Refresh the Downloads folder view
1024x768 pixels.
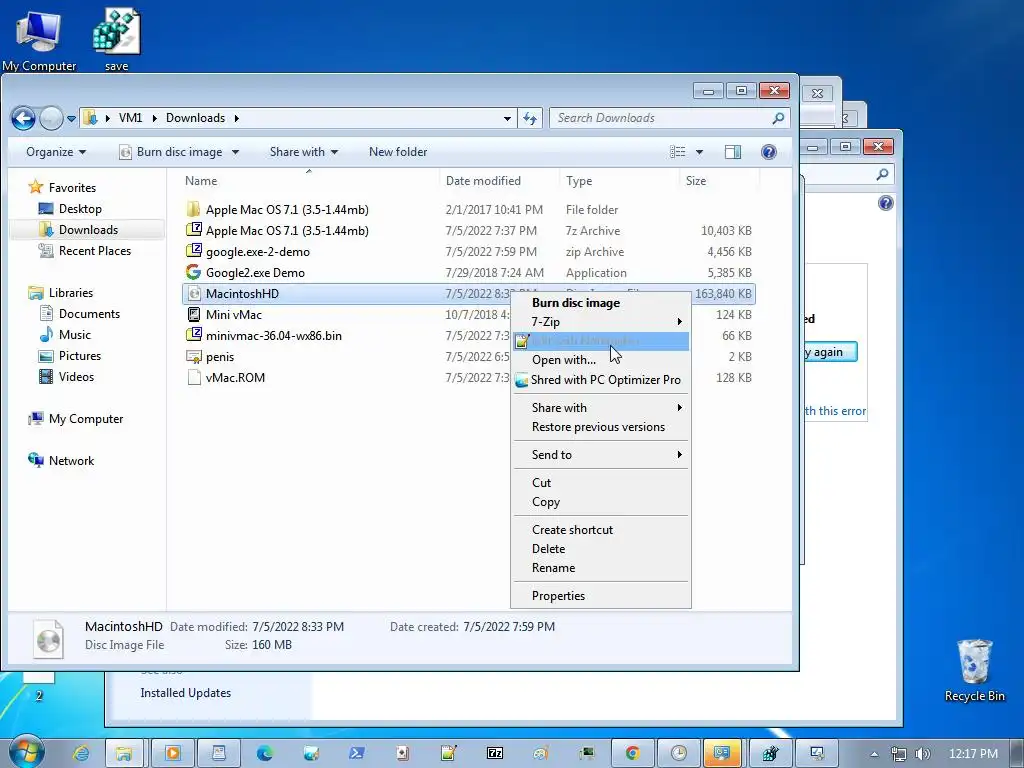pyautogui.click(x=530, y=118)
